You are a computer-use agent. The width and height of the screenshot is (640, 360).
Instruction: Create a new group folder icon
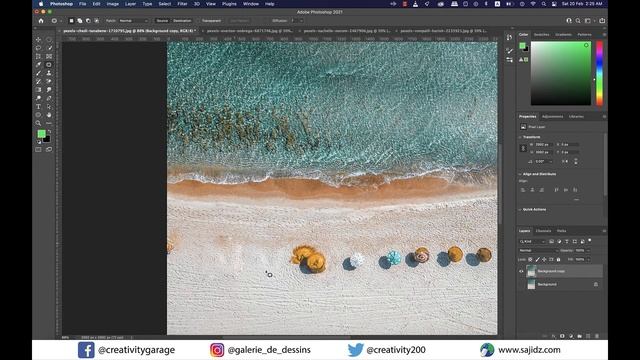point(579,336)
